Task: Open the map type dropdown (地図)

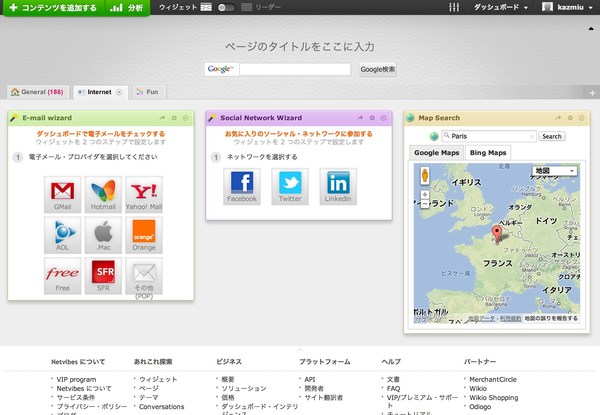Action: pos(555,171)
